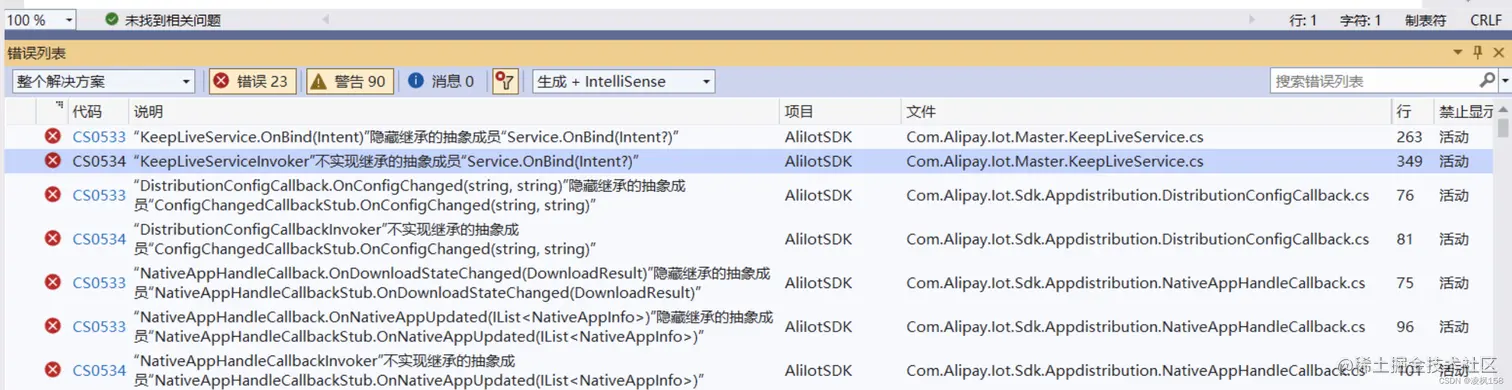Pin the error list panel with auto-hide icon
The image size is (1512, 390).
[1477, 51]
